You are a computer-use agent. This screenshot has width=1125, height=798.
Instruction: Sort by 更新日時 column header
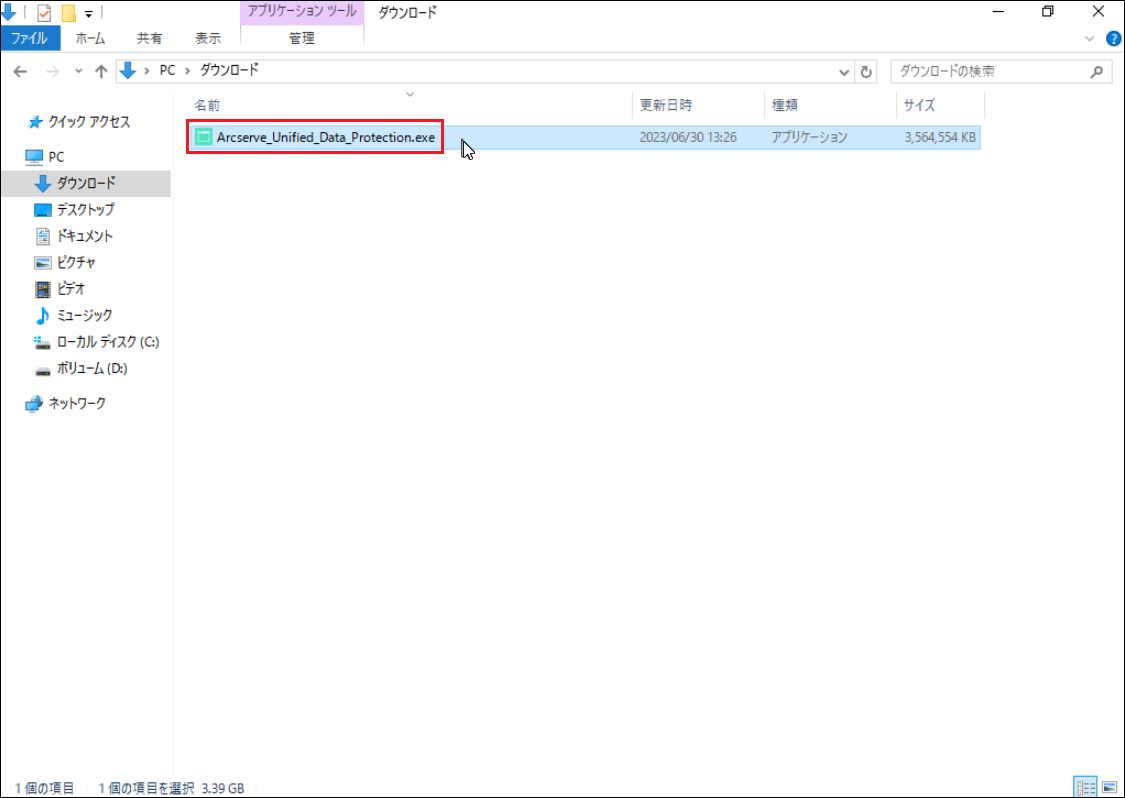(x=666, y=105)
